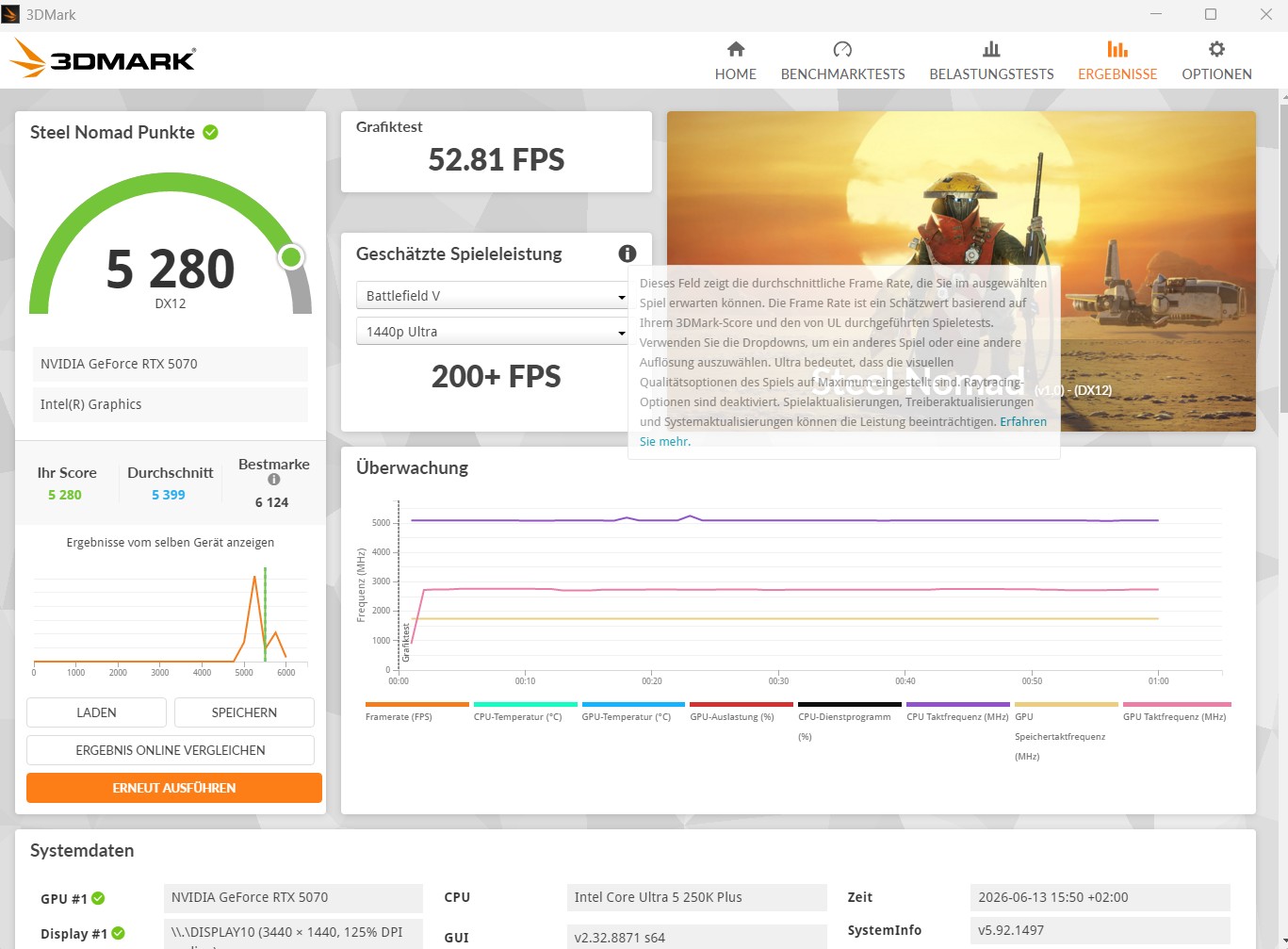Image resolution: width=1288 pixels, height=949 pixels.
Task: Click the green check beside GPU #1
Action: pyautogui.click(x=99, y=898)
